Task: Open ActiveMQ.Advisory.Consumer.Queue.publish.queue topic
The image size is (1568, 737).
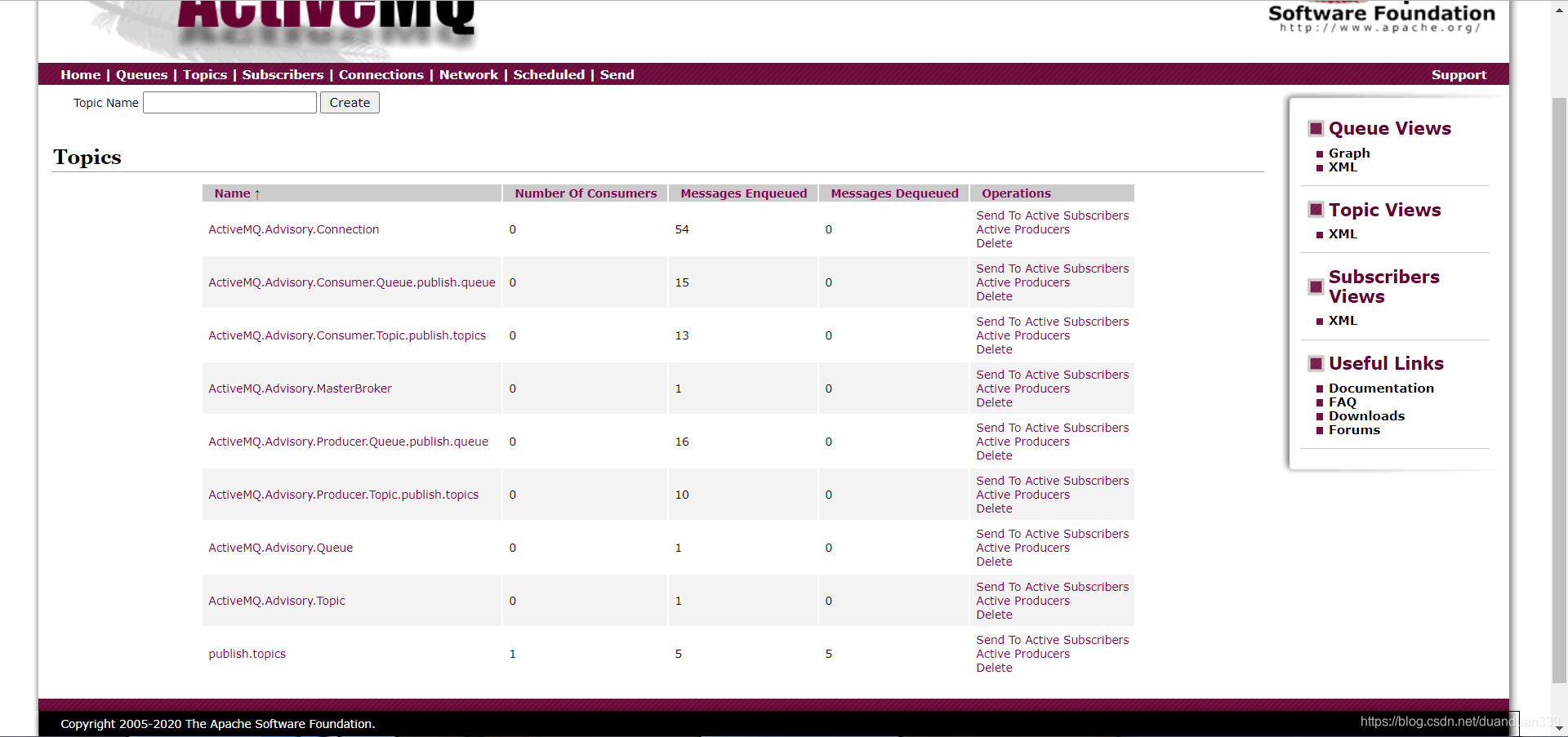Action: click(x=352, y=282)
